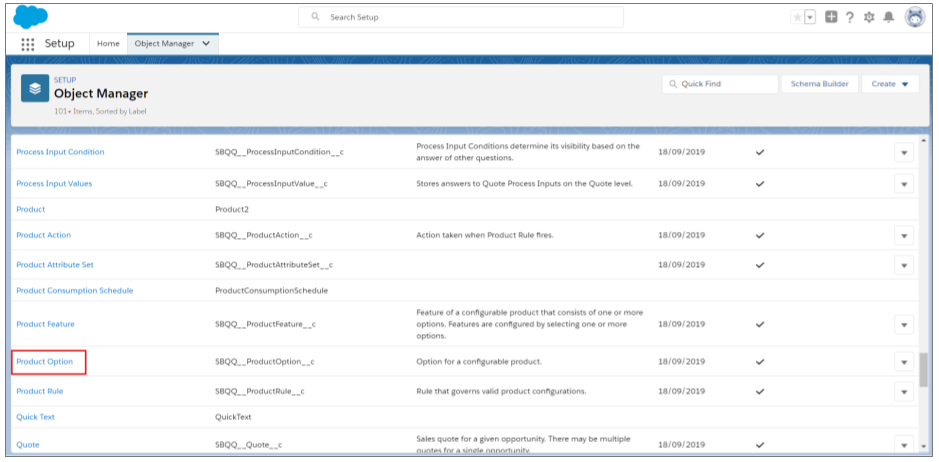Click the vertical scrollbar thumb
The image size is (939, 462).
pyautogui.click(x=924, y=370)
